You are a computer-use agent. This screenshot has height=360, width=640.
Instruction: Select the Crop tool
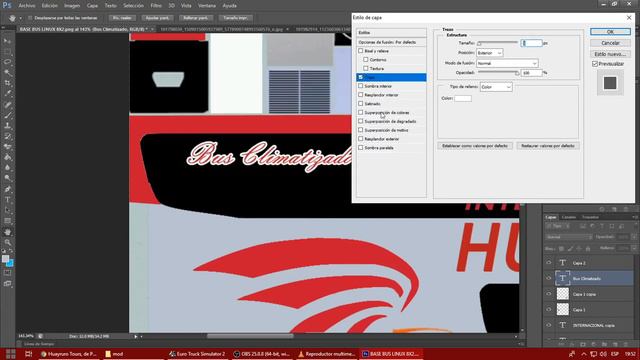[x=7, y=83]
